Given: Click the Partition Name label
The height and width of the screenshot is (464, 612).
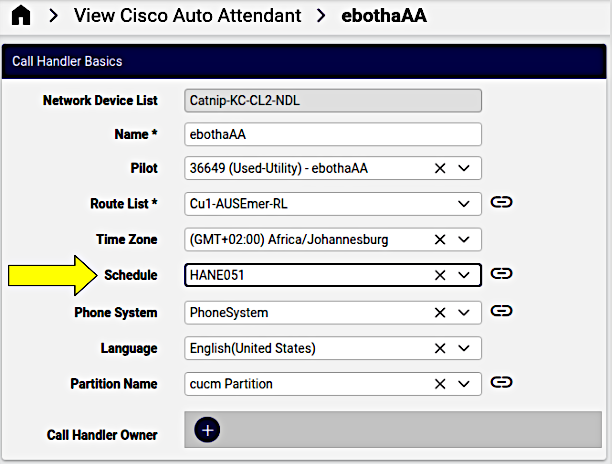Looking at the screenshot, I should (x=114, y=384).
